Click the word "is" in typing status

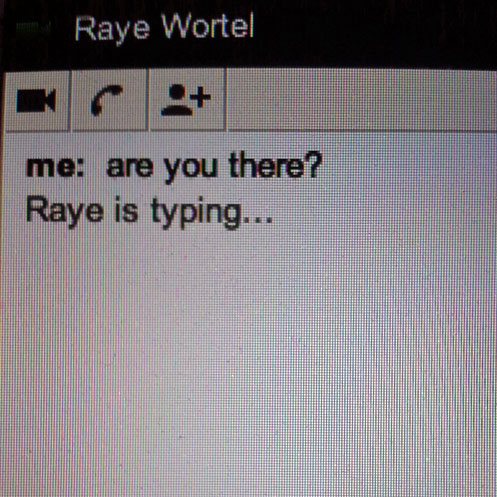pos(126,209)
